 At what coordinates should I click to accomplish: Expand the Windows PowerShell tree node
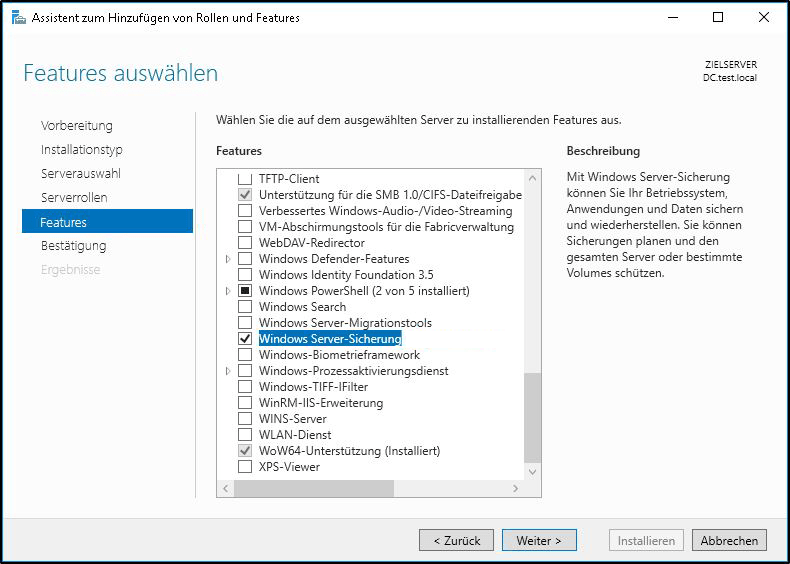click(228, 291)
